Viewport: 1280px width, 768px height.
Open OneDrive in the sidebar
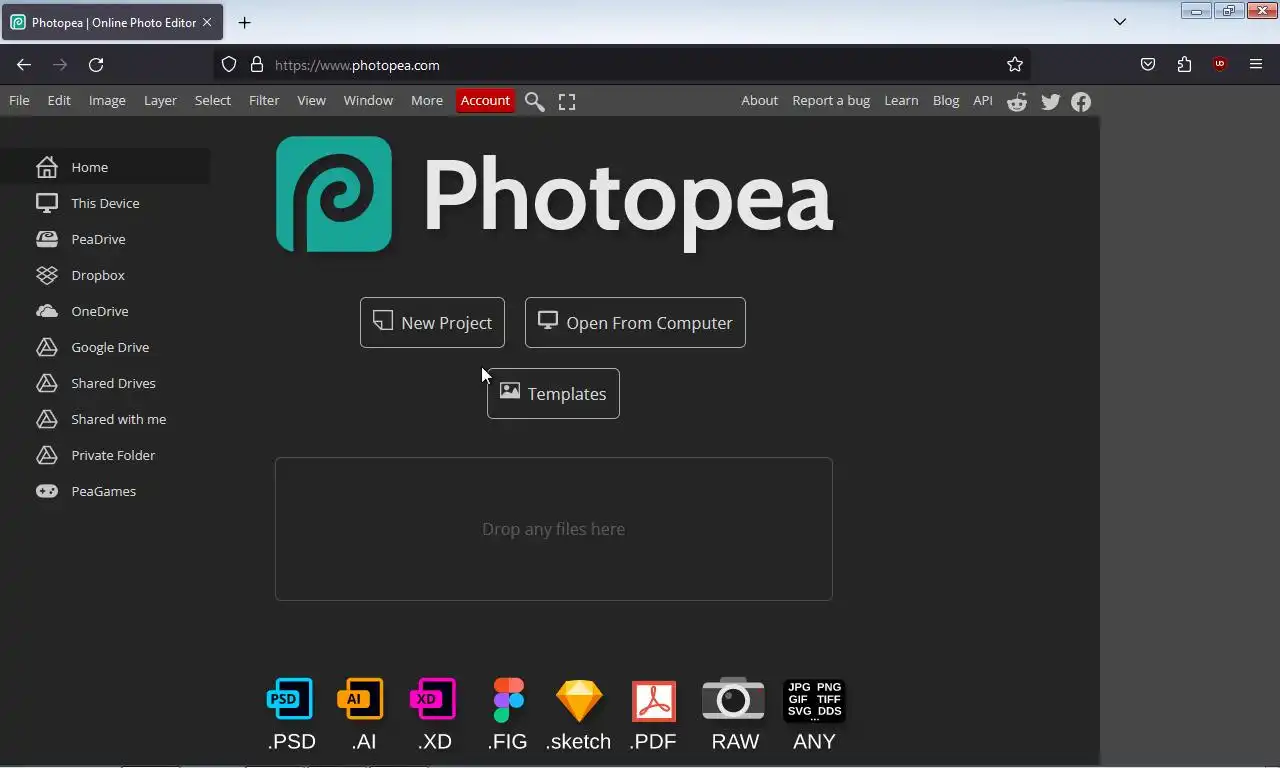105,311
